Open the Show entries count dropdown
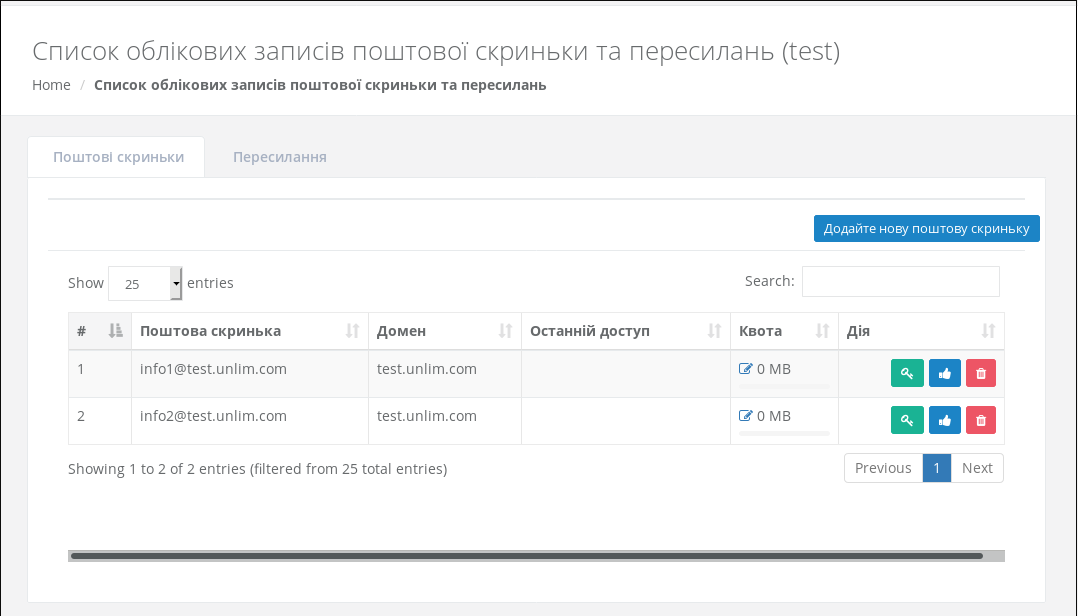1078x616 pixels. tap(145, 284)
